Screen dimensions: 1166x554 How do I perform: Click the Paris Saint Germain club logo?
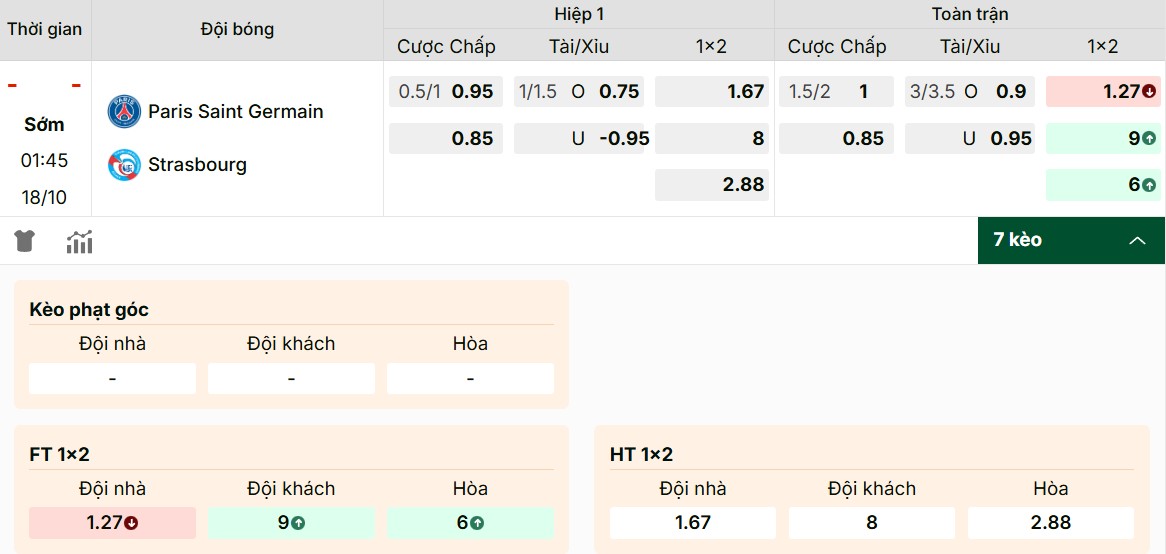coord(124,111)
